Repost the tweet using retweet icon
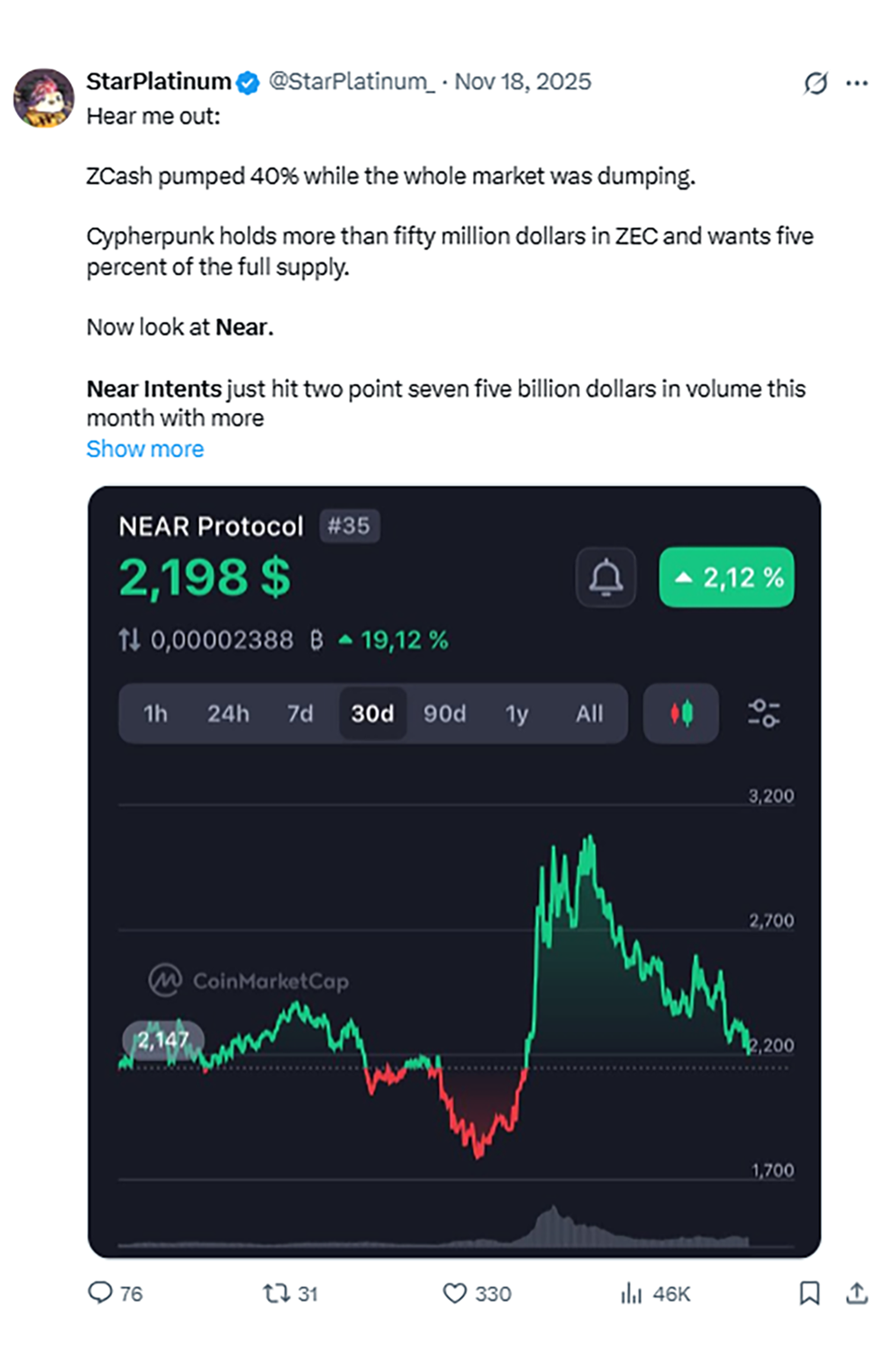This screenshot has width=885, height=1372. click(x=290, y=1294)
